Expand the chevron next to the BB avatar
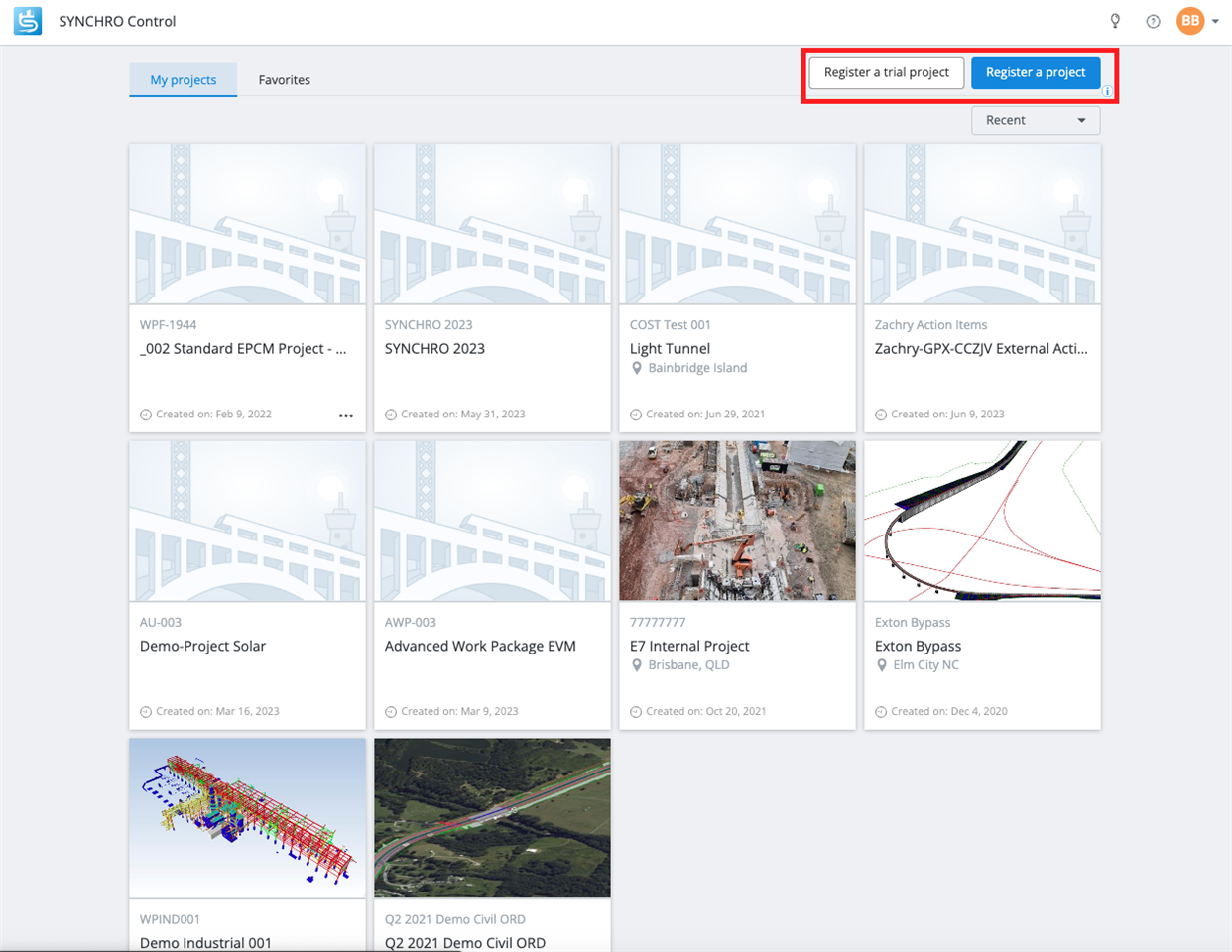1232x952 pixels. [x=1214, y=20]
